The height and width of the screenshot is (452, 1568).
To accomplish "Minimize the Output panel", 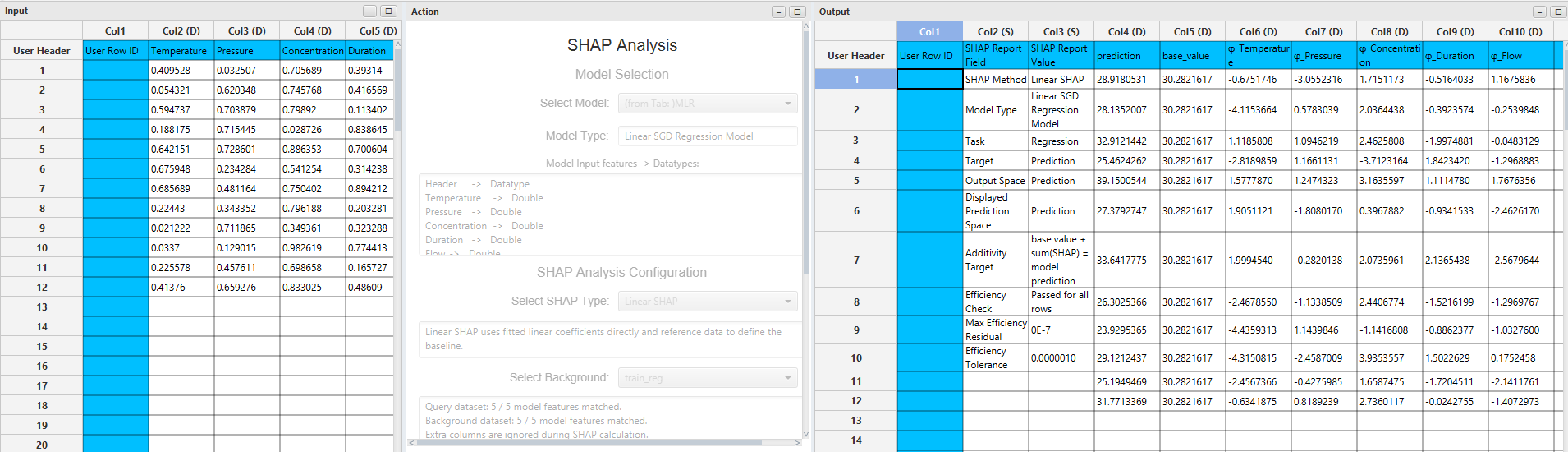I will (1540, 12).
